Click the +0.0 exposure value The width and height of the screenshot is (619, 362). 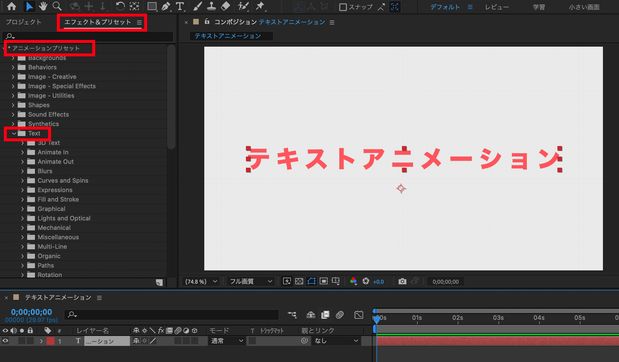(378, 282)
